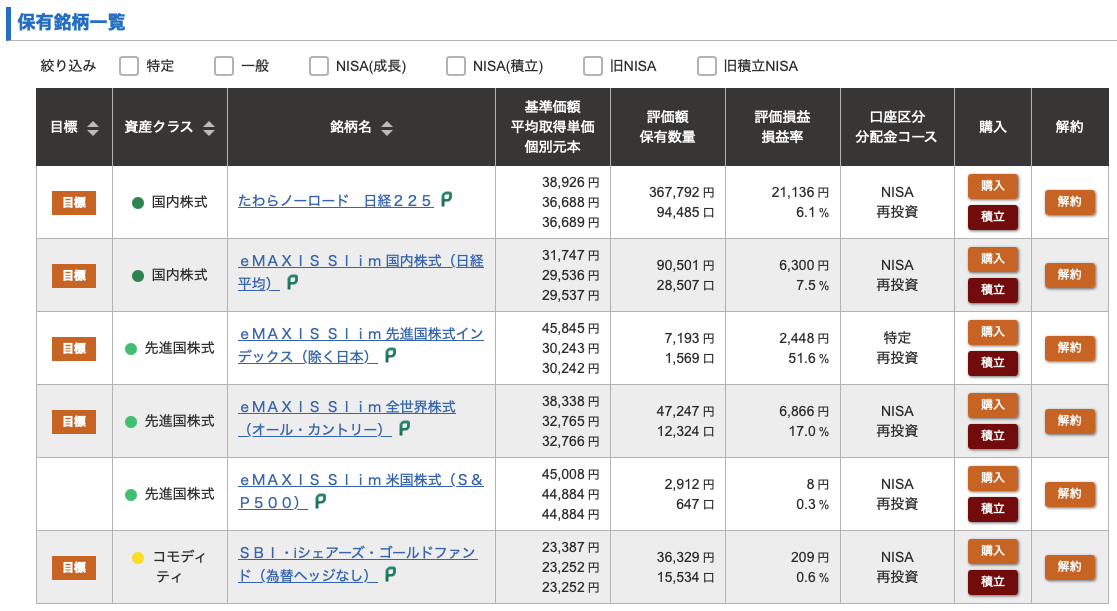Viewport: 1117px width, 611px height.
Task: Click 積立 button in the ゴールドファンド row
Action: pyautogui.click(x=992, y=582)
